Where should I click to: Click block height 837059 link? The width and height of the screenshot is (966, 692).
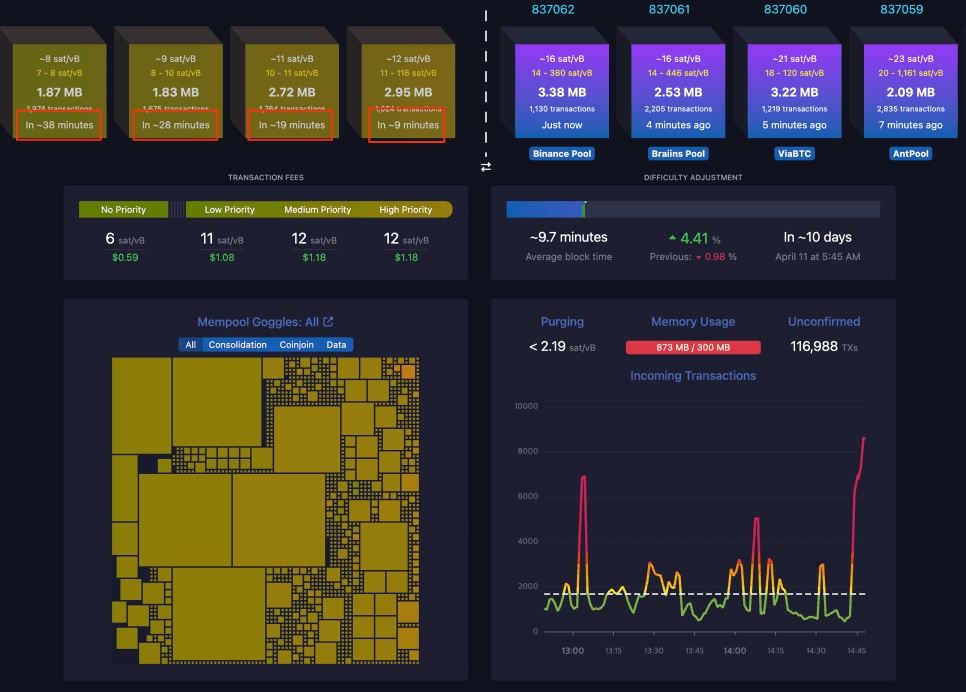coord(901,9)
